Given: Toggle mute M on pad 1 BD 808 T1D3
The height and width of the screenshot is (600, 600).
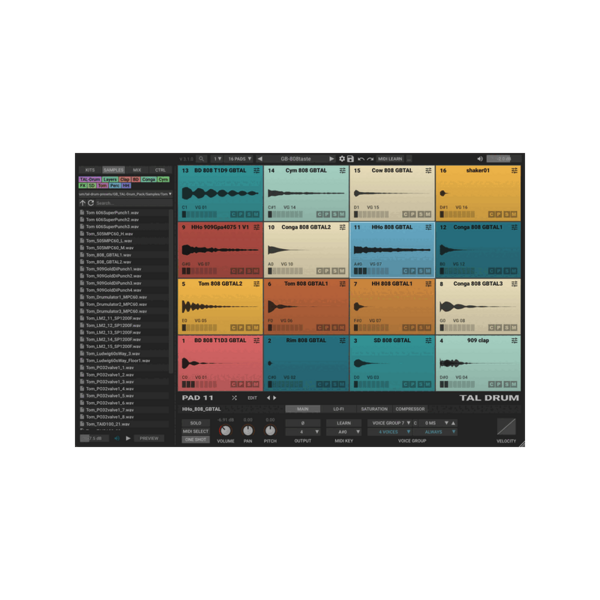Looking at the screenshot, I should point(256,384).
